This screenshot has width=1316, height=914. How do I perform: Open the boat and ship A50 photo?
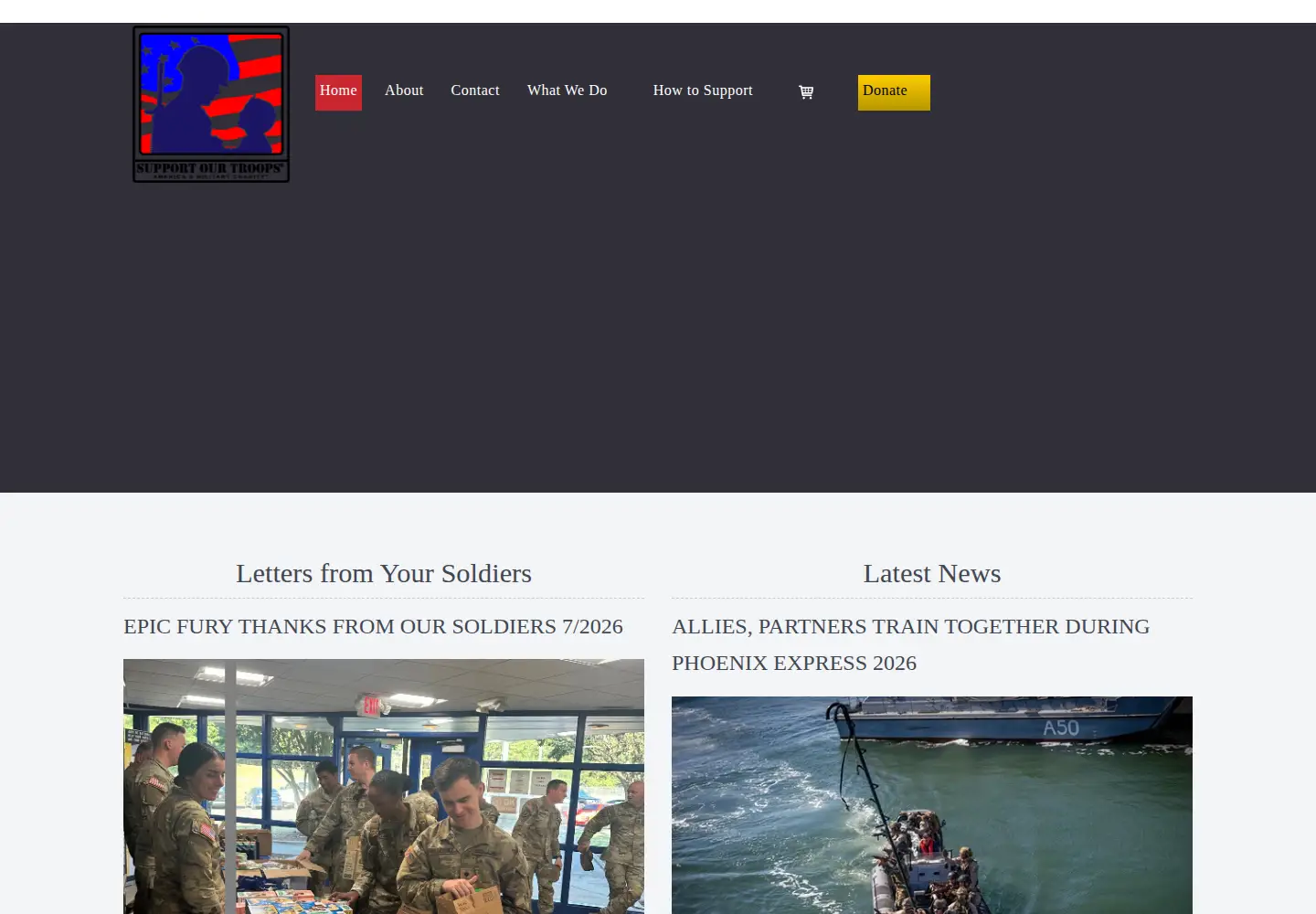pyautogui.click(x=932, y=805)
